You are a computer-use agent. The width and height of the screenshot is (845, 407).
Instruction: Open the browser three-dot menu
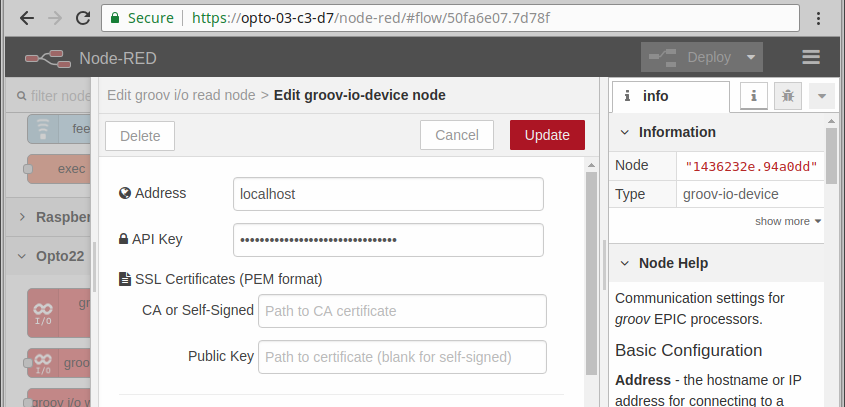click(818, 18)
